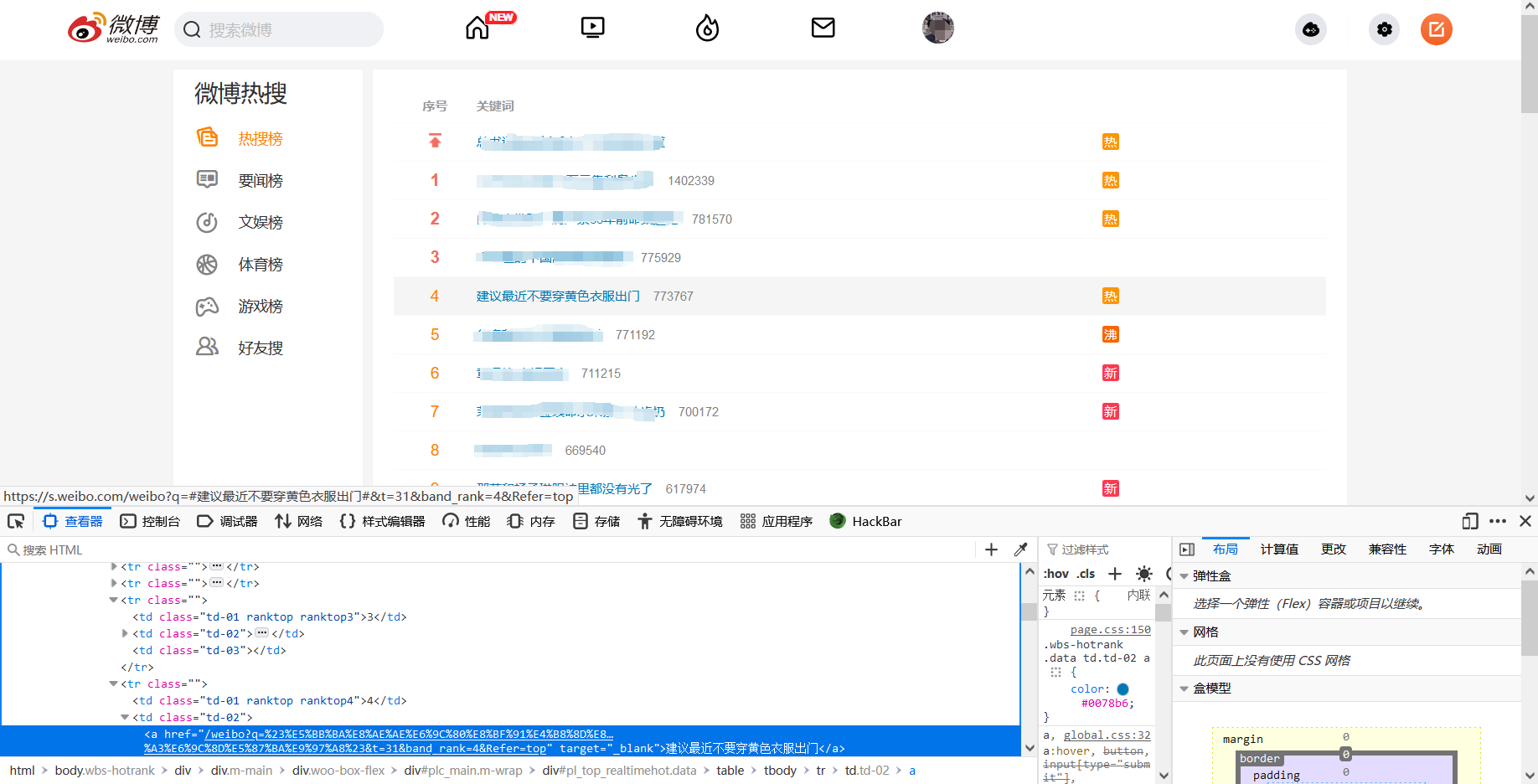Open the global.css:32 source link
1538x784 pixels.
(1107, 735)
